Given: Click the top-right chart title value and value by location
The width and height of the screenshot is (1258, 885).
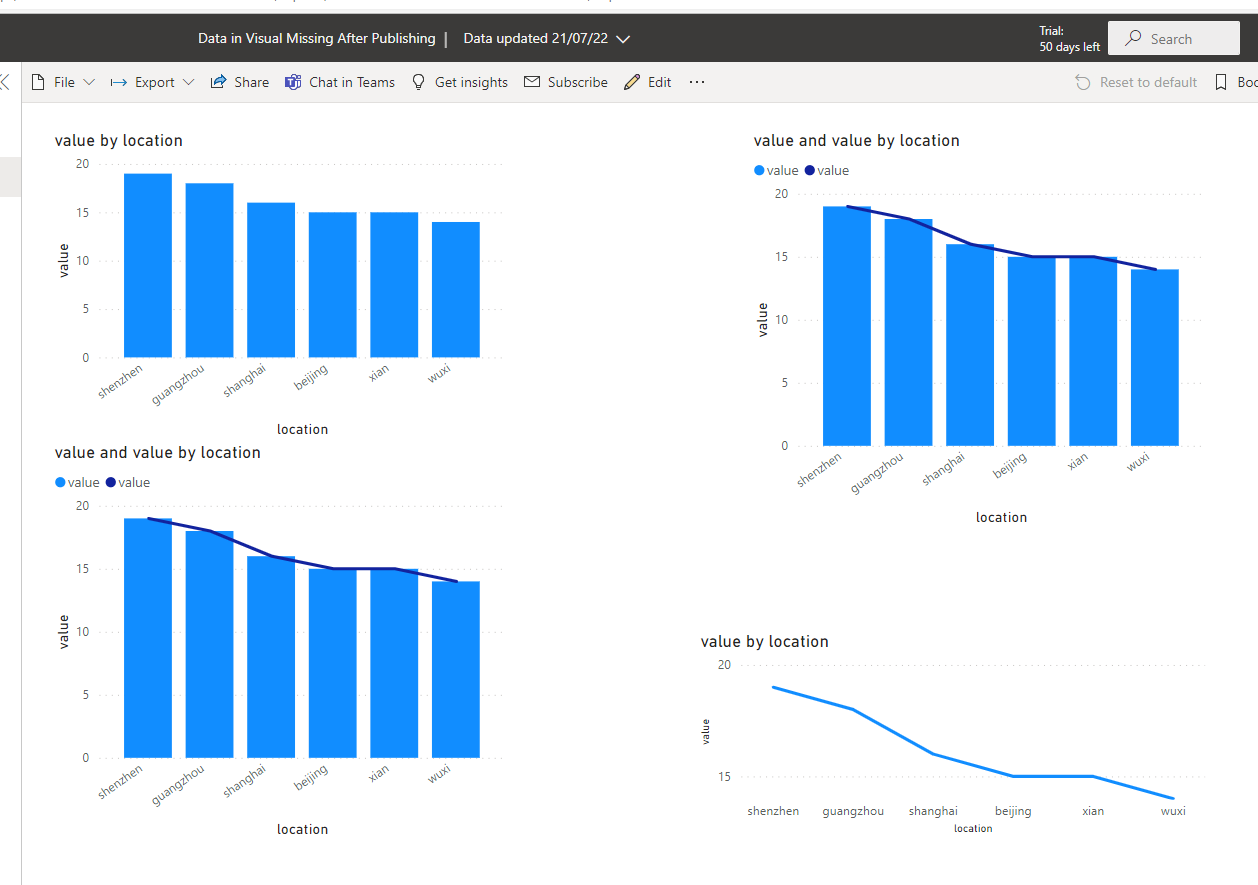Looking at the screenshot, I should [857, 140].
